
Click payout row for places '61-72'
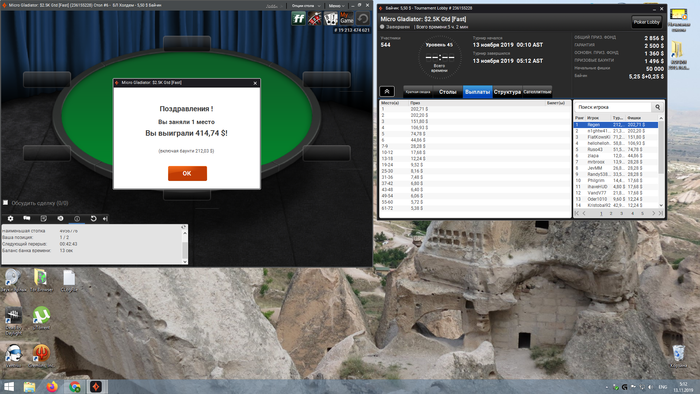475,208
